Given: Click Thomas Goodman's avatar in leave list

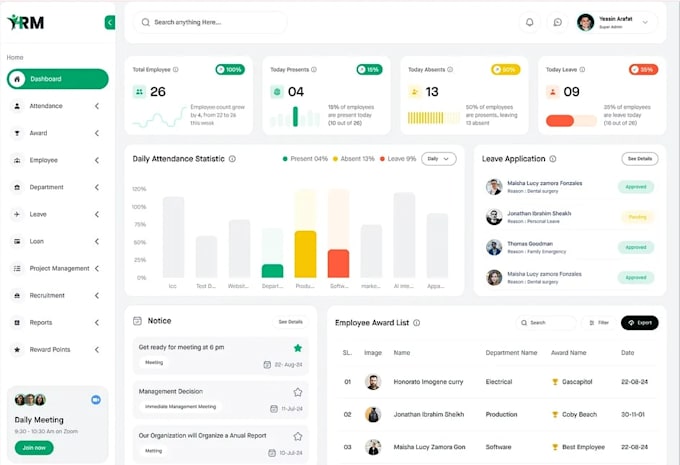Looking at the screenshot, I should [x=494, y=247].
